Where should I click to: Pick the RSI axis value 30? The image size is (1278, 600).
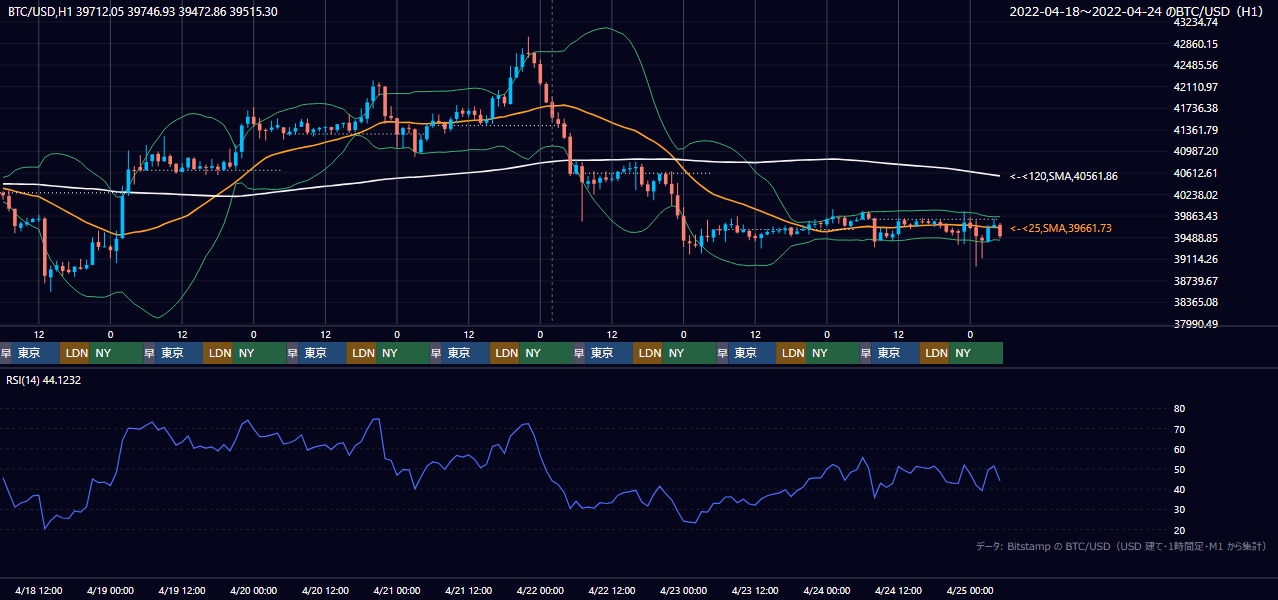(1180, 510)
